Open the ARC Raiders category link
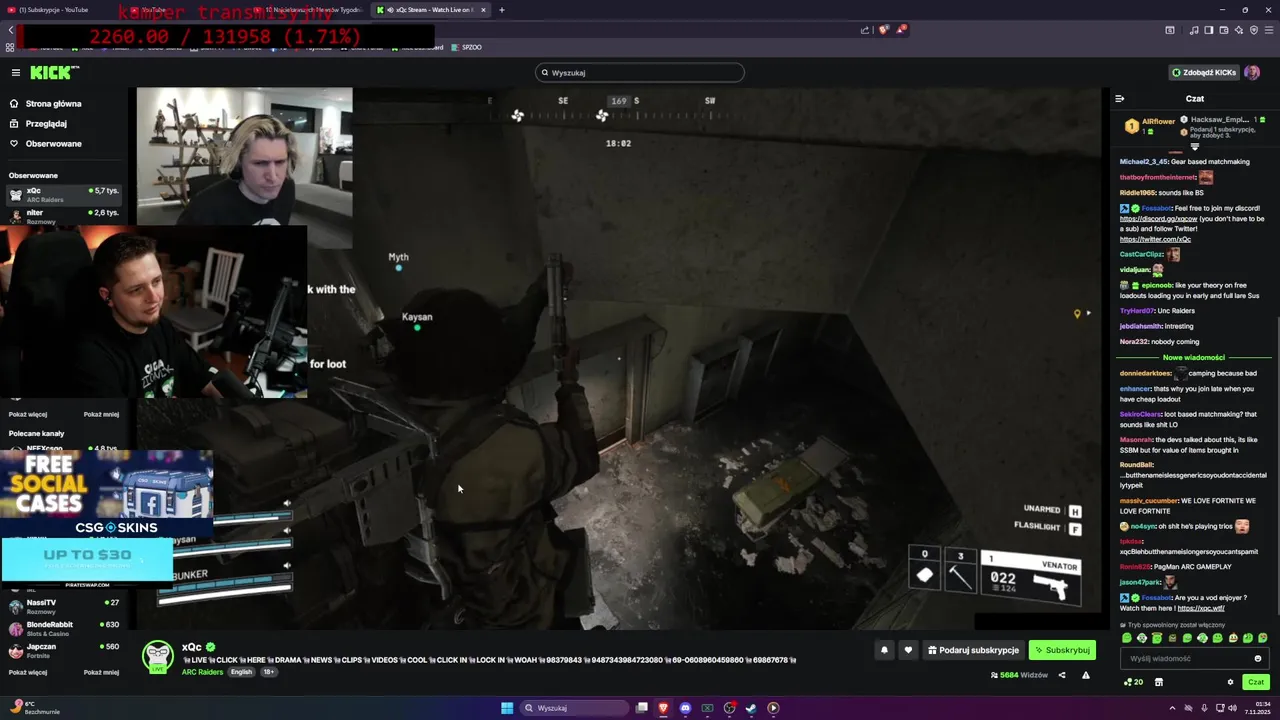 pos(202,672)
